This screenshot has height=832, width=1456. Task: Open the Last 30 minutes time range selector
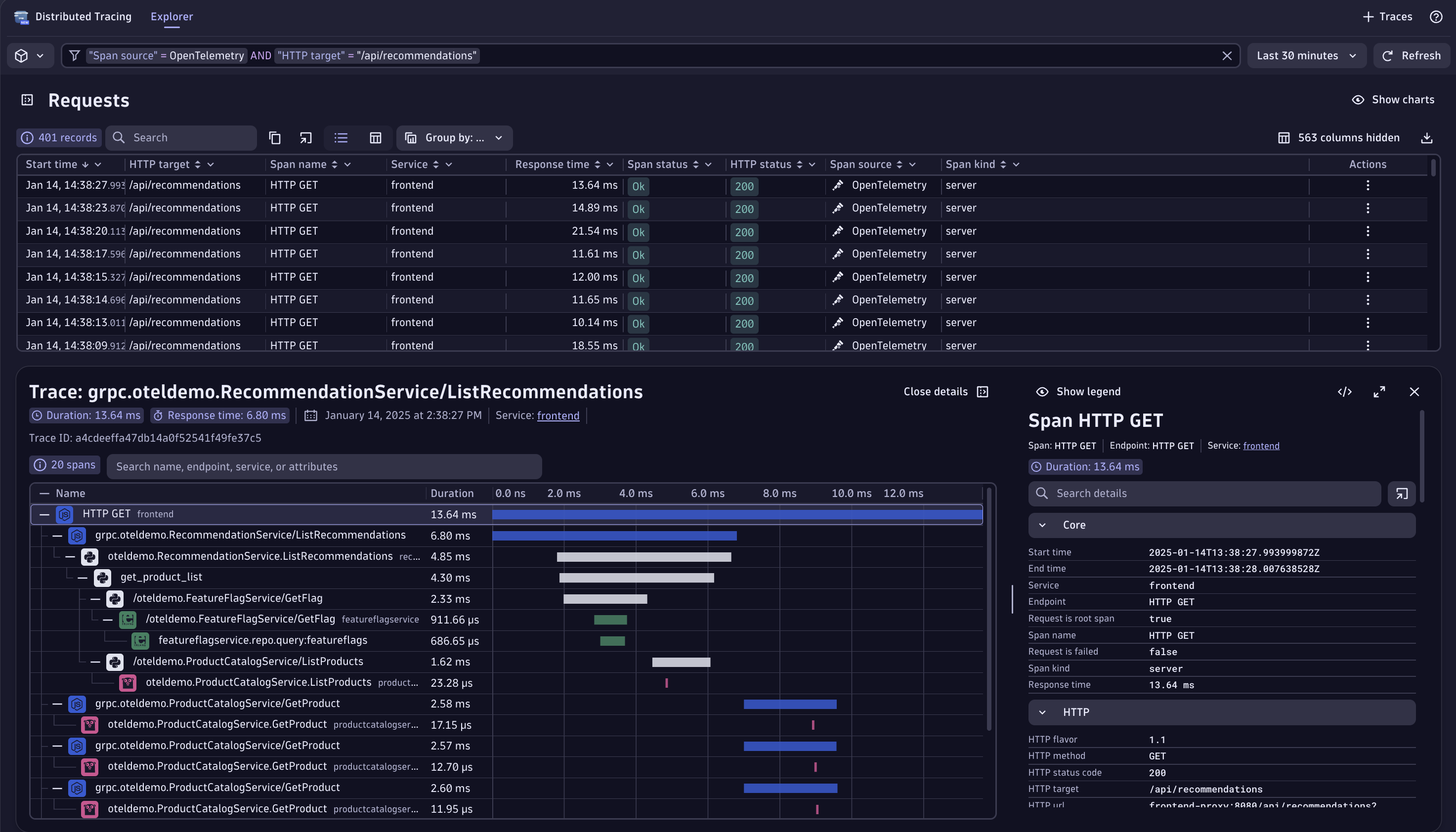(x=1307, y=55)
